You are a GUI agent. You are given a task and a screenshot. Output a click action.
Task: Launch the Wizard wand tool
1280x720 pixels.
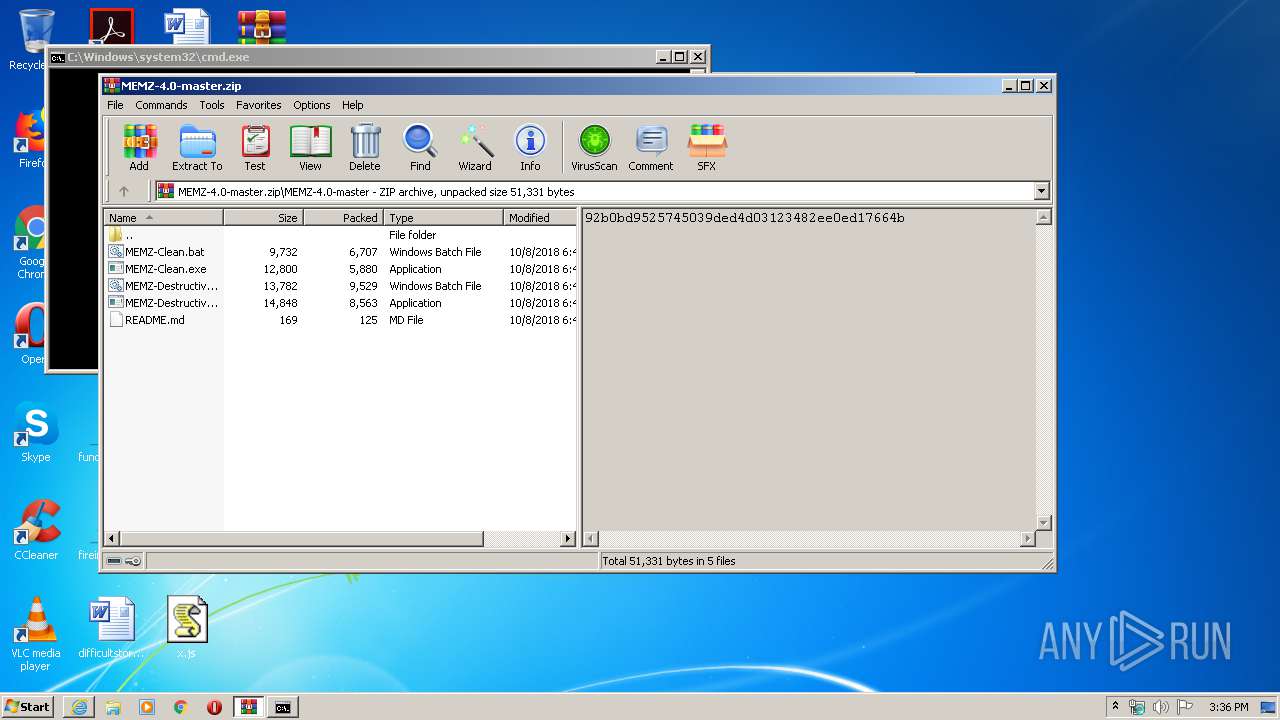point(475,148)
